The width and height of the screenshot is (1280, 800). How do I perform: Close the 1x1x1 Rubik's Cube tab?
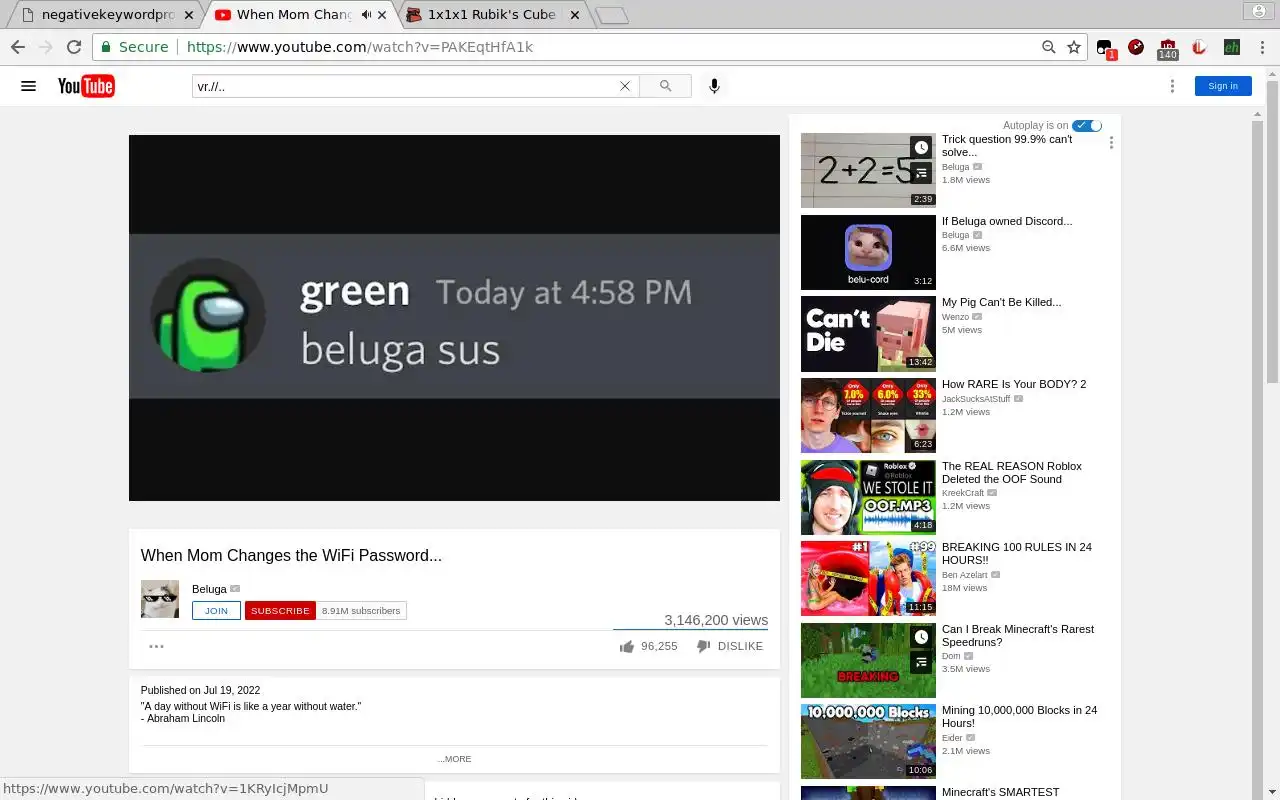575,15
